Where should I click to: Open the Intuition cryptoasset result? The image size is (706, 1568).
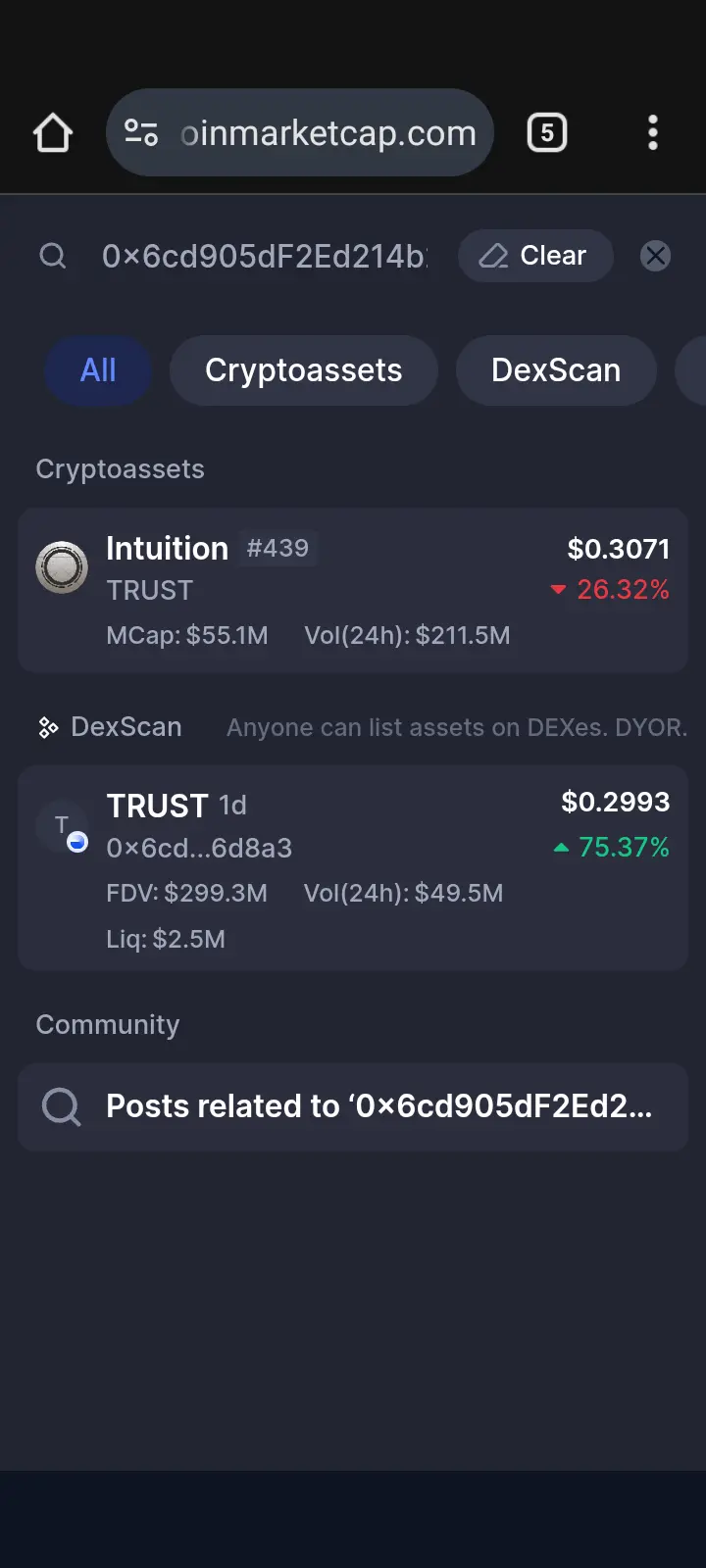[353, 590]
